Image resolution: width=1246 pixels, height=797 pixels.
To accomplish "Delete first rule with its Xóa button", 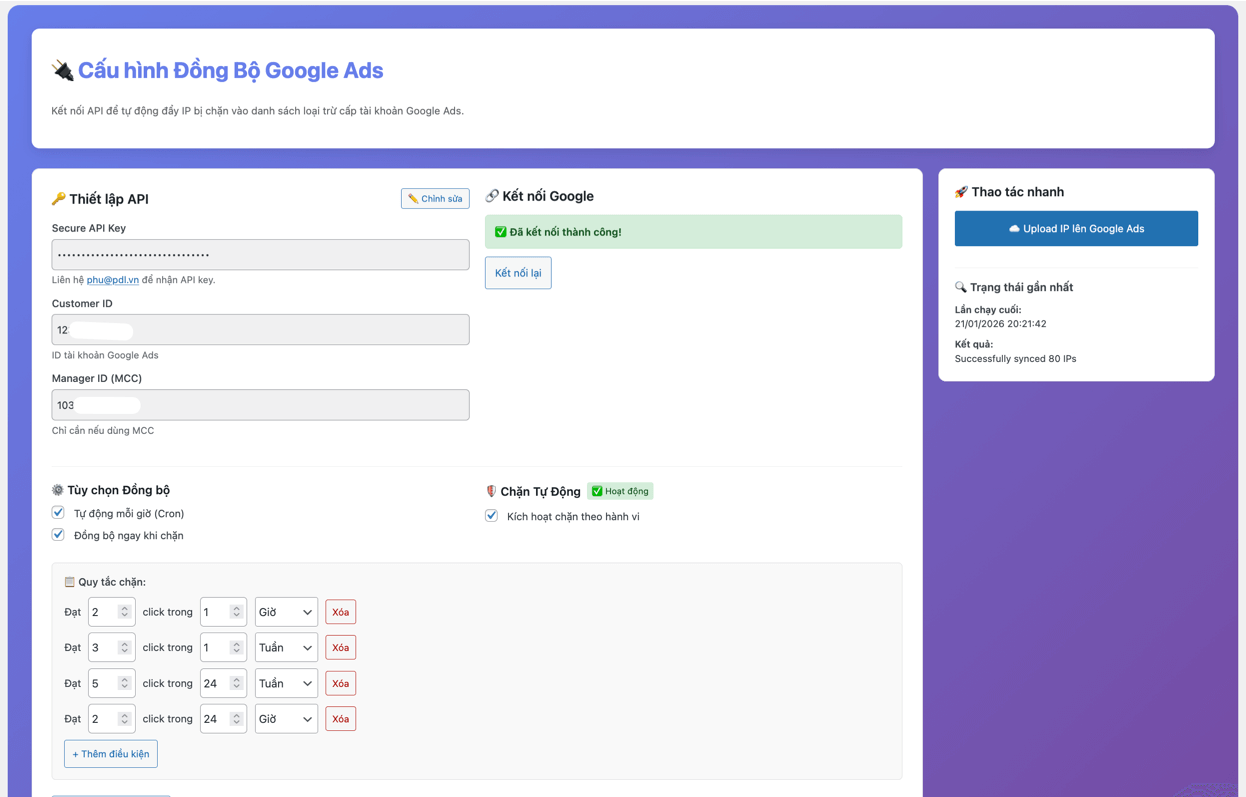I will tap(340, 612).
